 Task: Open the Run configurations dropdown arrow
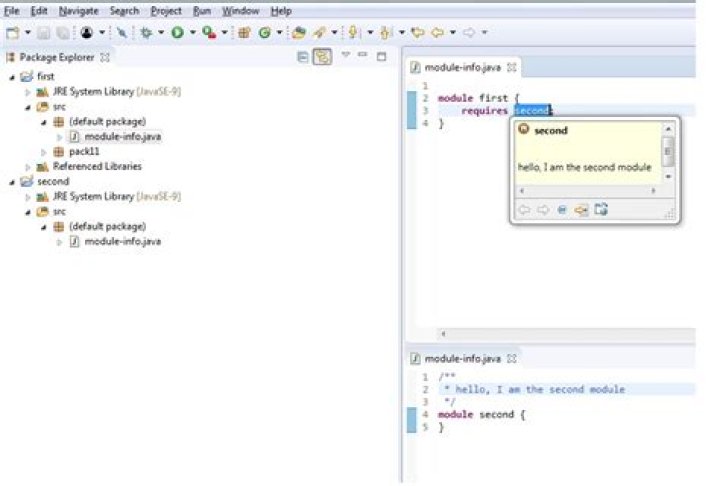coord(192,33)
